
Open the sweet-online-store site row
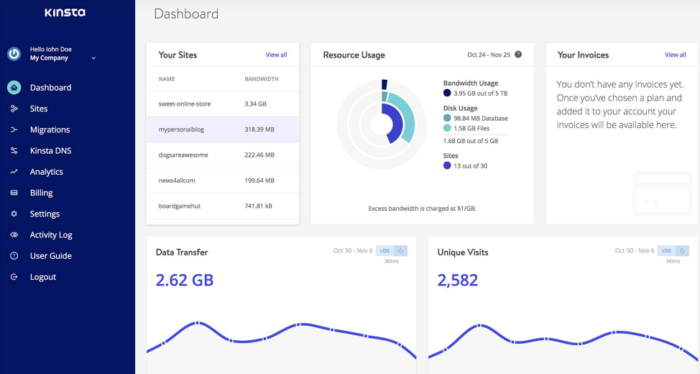tap(223, 104)
